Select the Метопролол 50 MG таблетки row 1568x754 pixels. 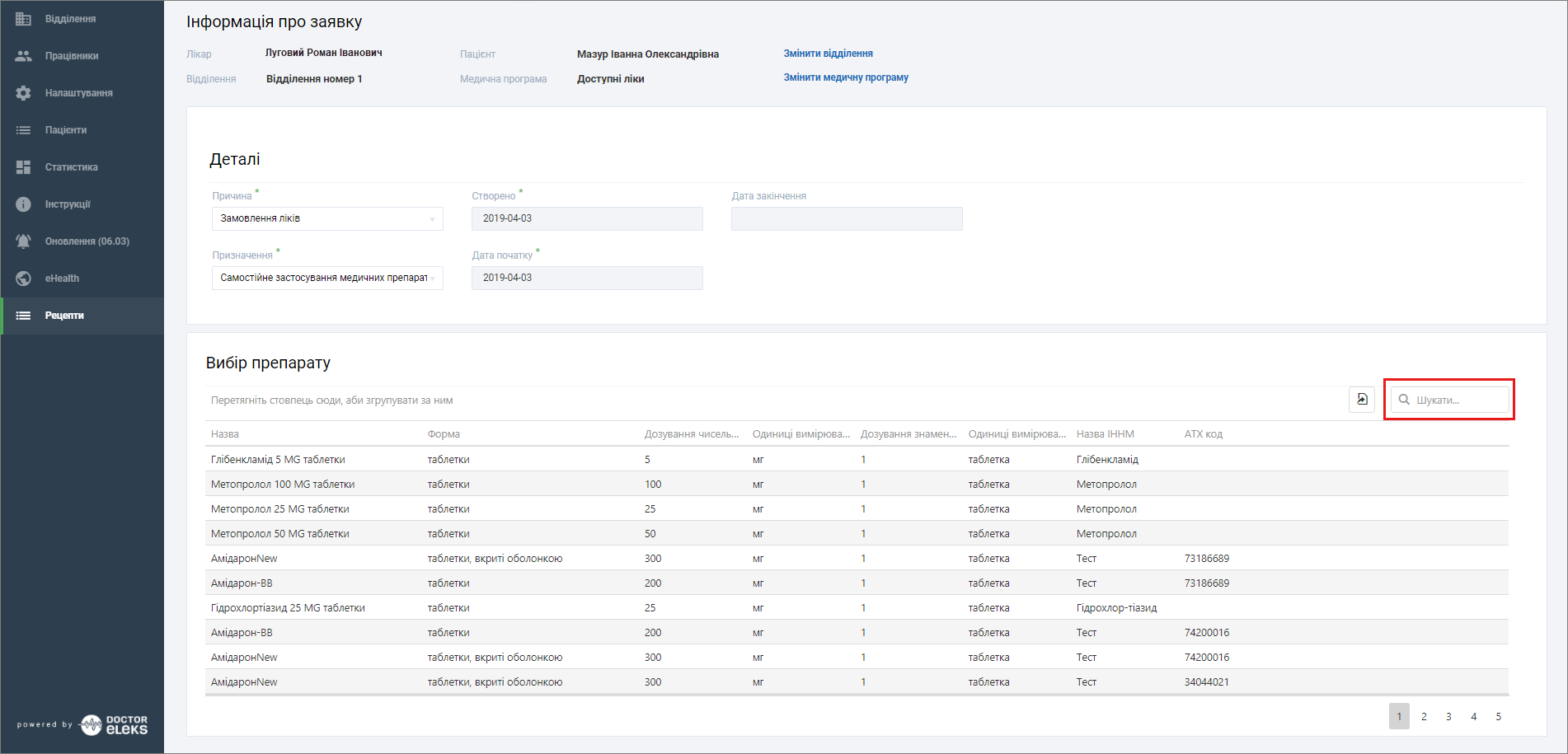(x=857, y=533)
